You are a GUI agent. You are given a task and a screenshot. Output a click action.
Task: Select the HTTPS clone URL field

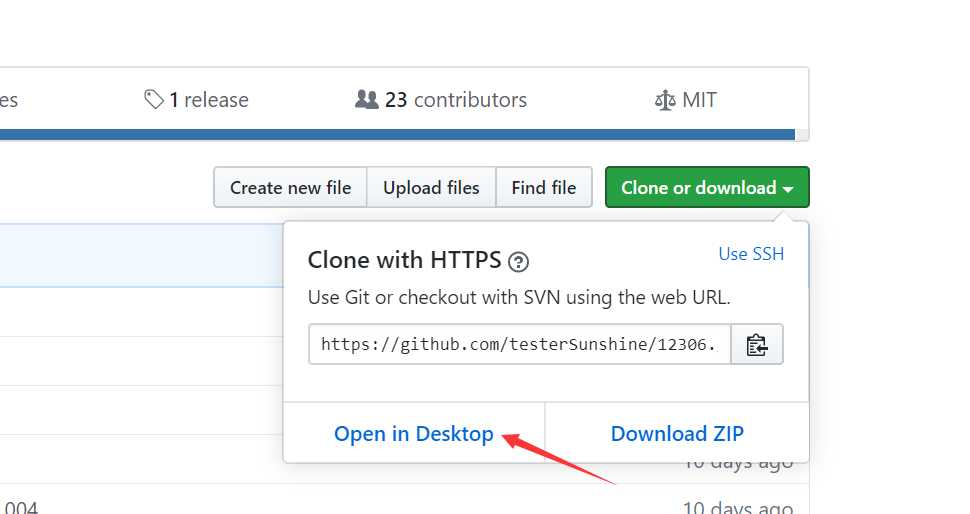[519, 345]
